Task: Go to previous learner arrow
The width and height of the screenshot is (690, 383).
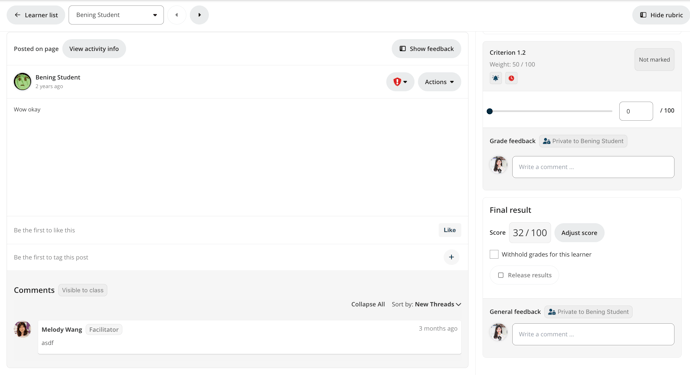Action: [177, 15]
